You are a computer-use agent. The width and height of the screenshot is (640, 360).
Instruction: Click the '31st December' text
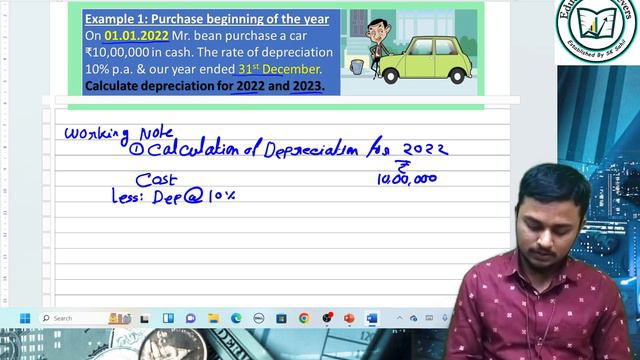pos(278,69)
